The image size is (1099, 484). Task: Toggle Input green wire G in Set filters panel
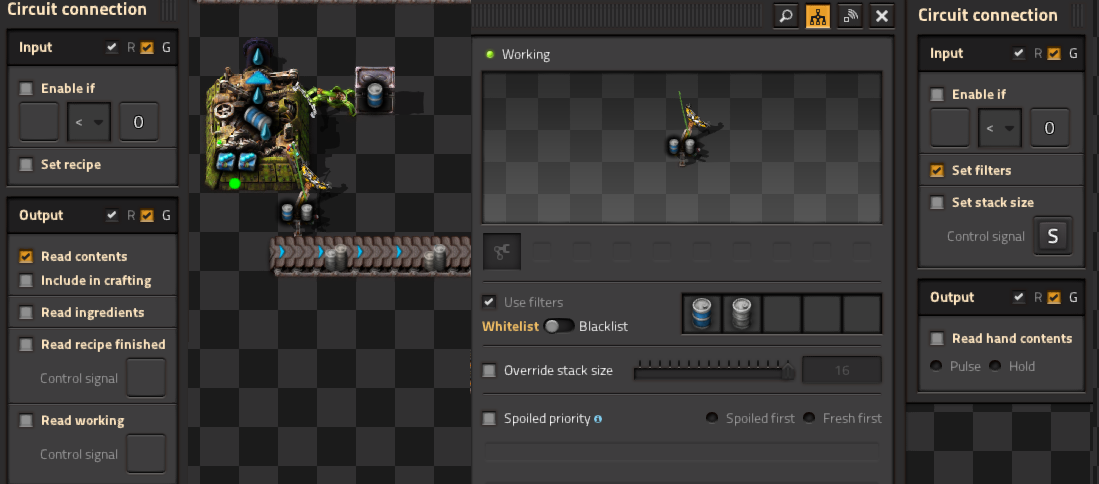[1053, 53]
